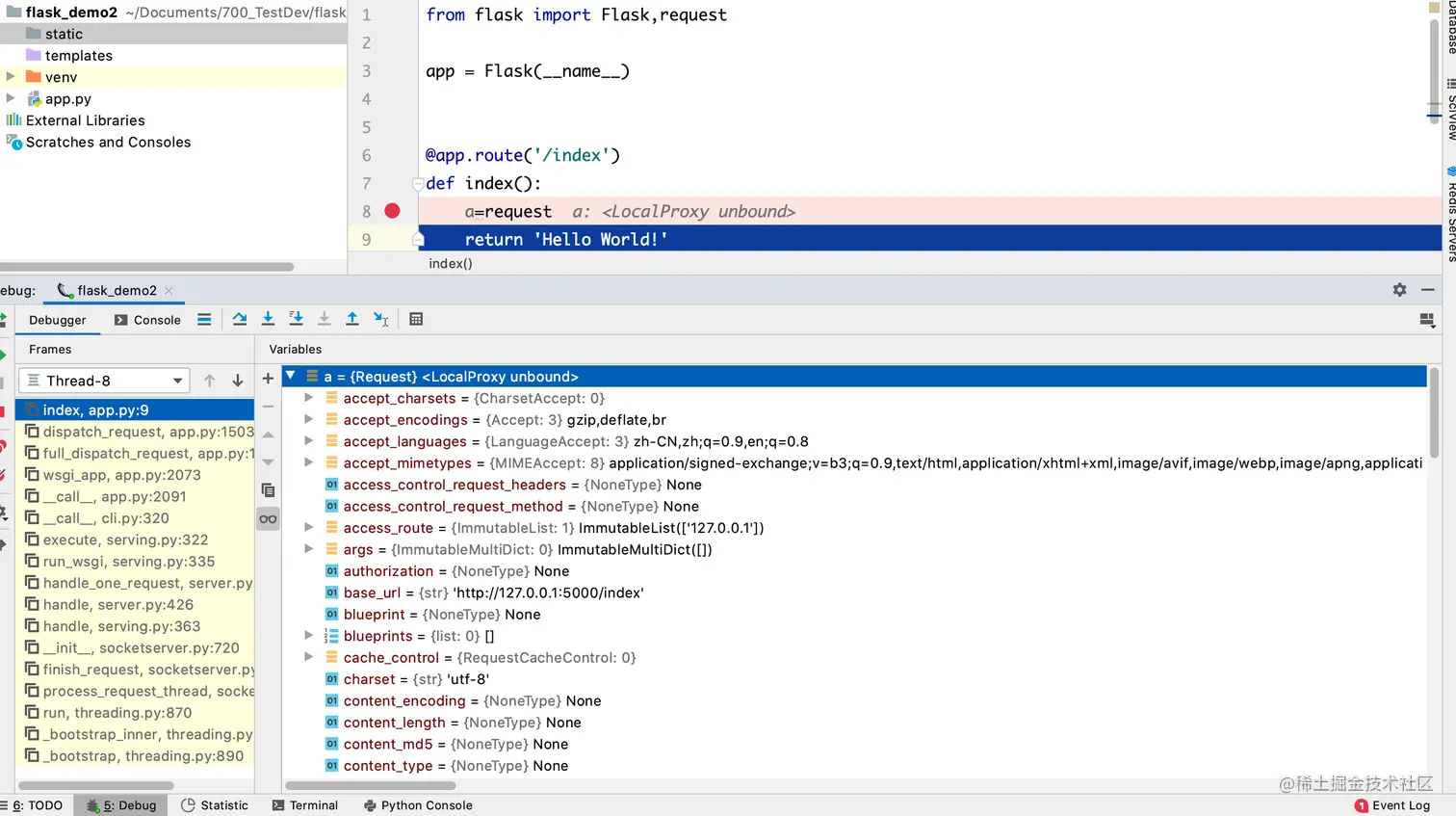Click the duplicate watch icon

268,490
